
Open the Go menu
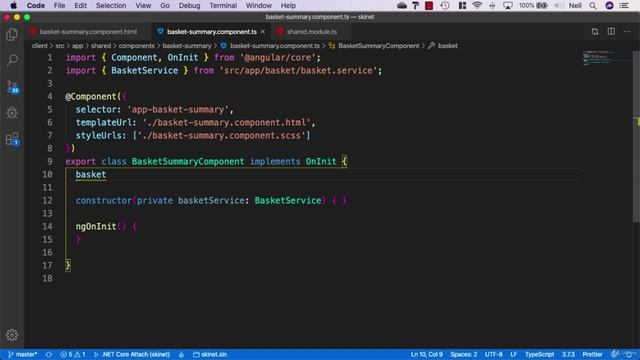point(165,5)
